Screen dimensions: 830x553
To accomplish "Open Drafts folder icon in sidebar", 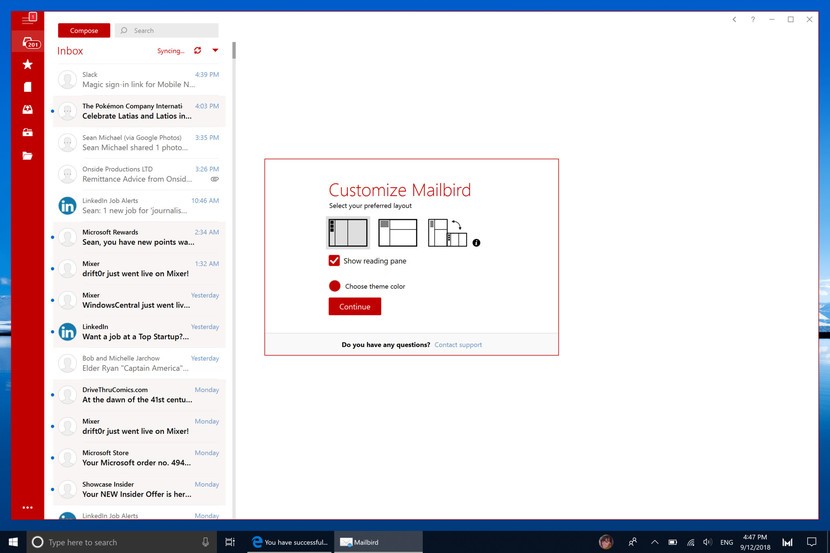I will 28,87.
